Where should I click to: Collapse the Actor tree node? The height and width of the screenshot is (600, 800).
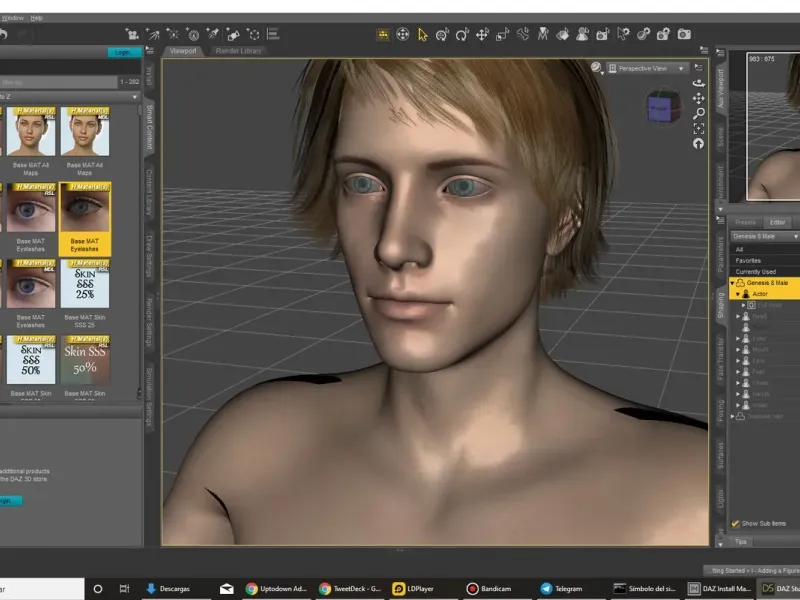738,294
